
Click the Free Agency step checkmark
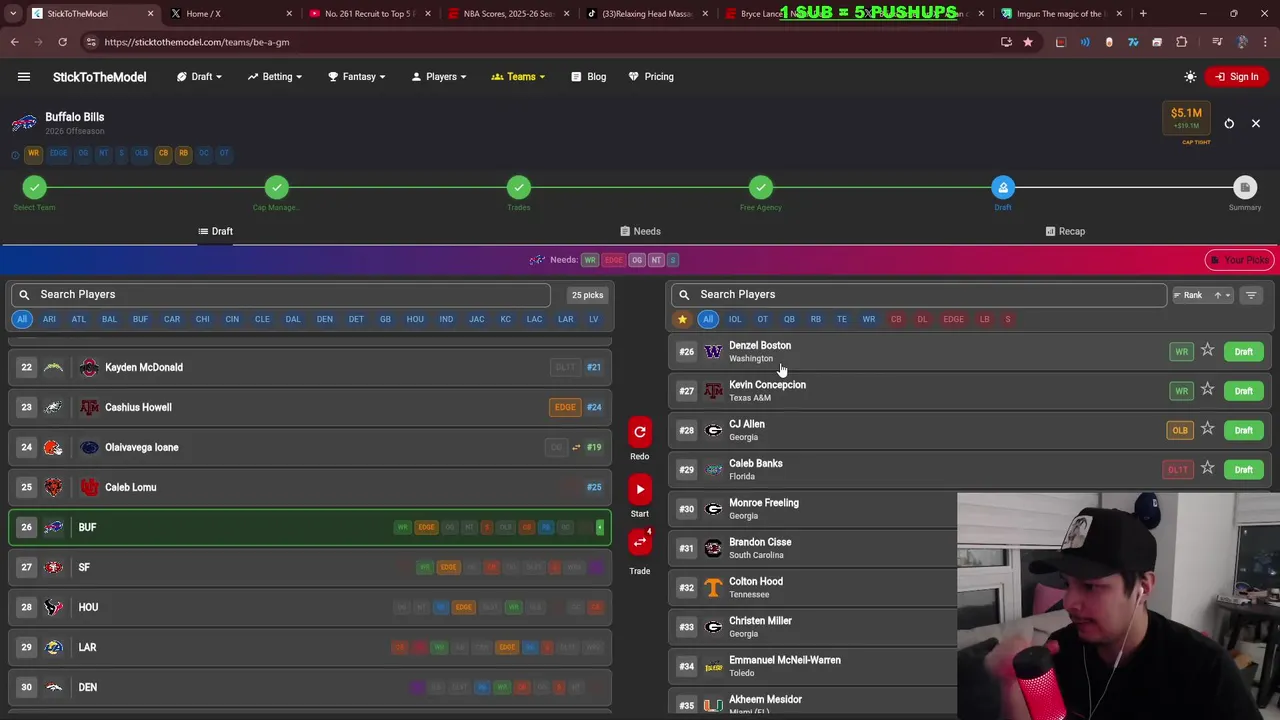coord(761,188)
